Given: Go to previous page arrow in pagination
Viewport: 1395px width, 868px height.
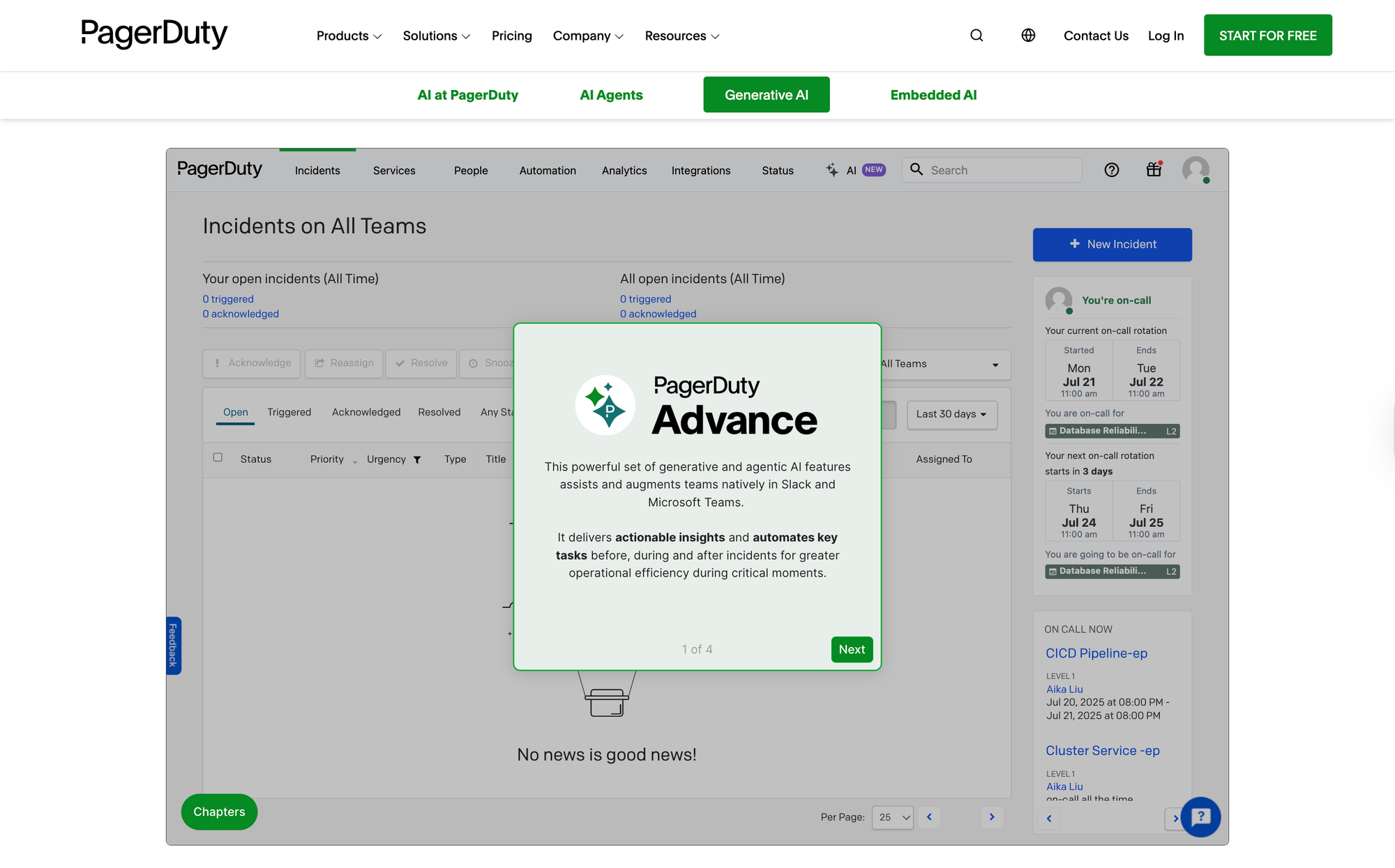Looking at the screenshot, I should tap(929, 817).
